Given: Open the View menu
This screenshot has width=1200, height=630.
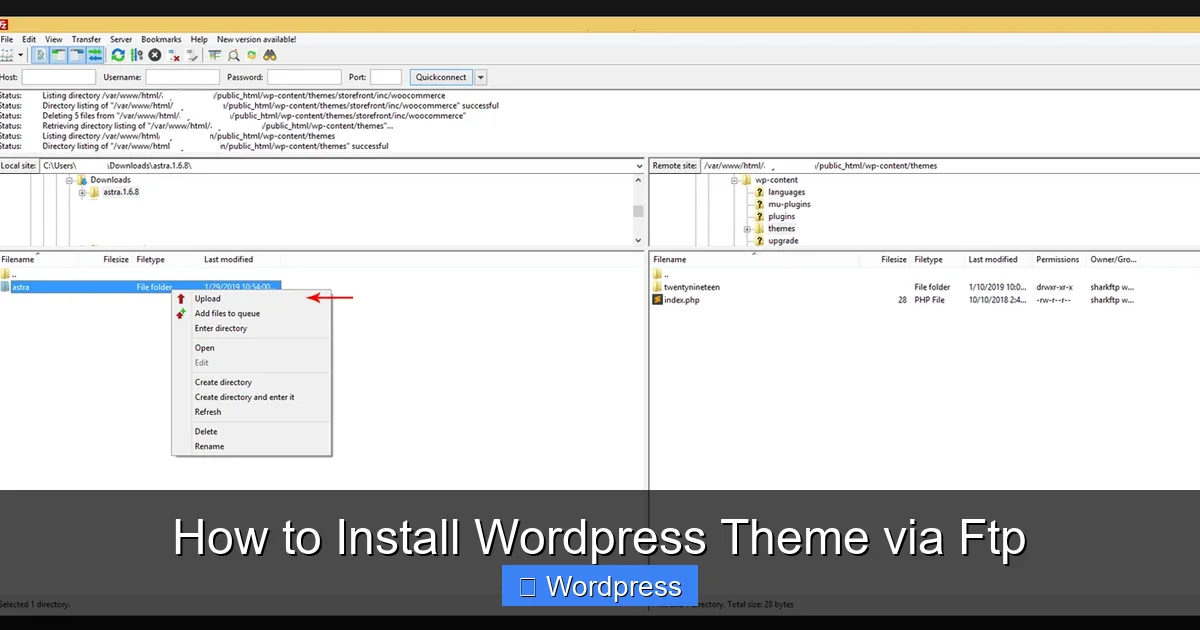Looking at the screenshot, I should point(54,39).
